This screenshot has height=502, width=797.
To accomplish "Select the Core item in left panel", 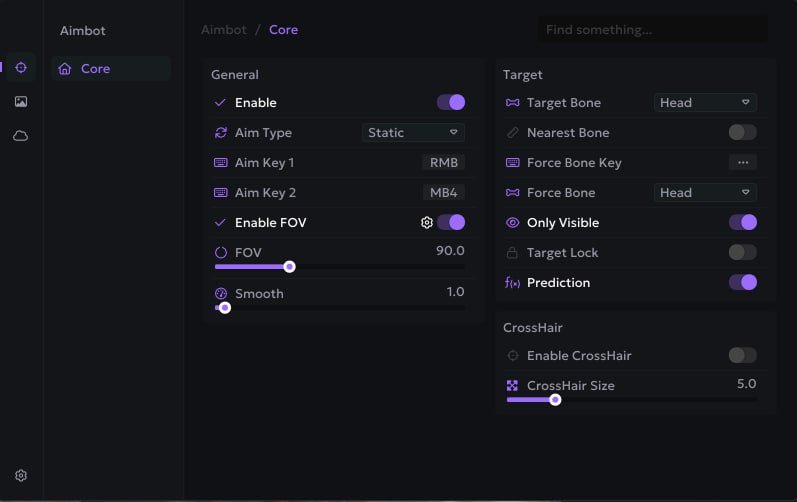I will 110,69.
